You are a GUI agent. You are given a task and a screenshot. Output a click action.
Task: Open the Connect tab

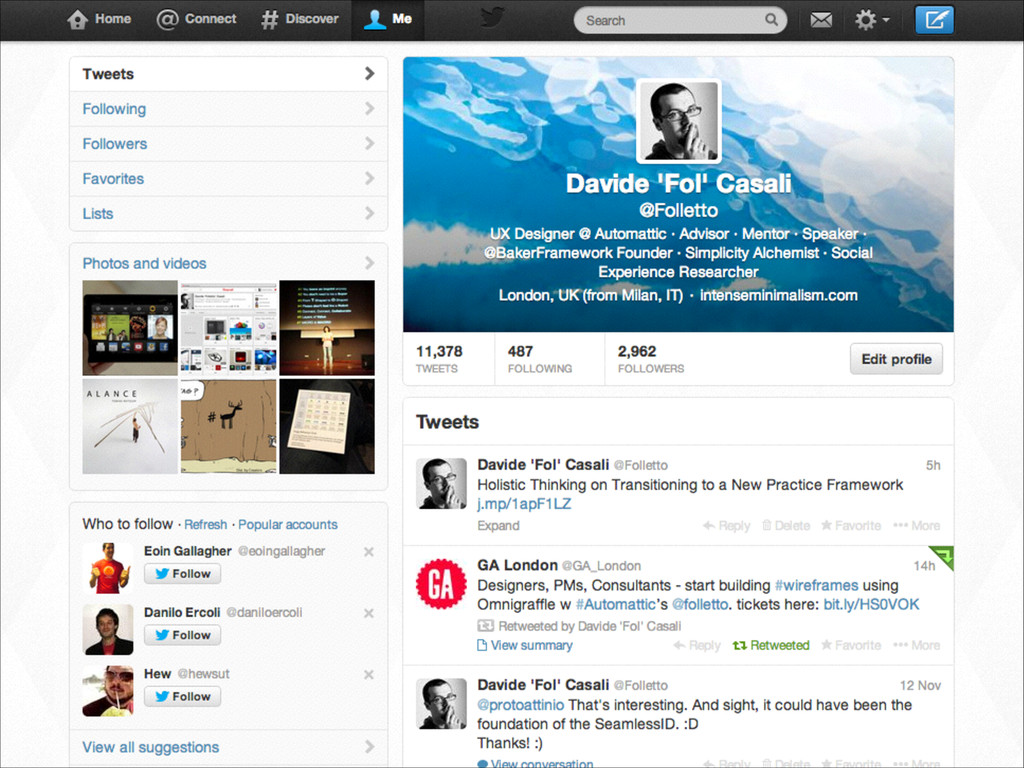point(197,20)
